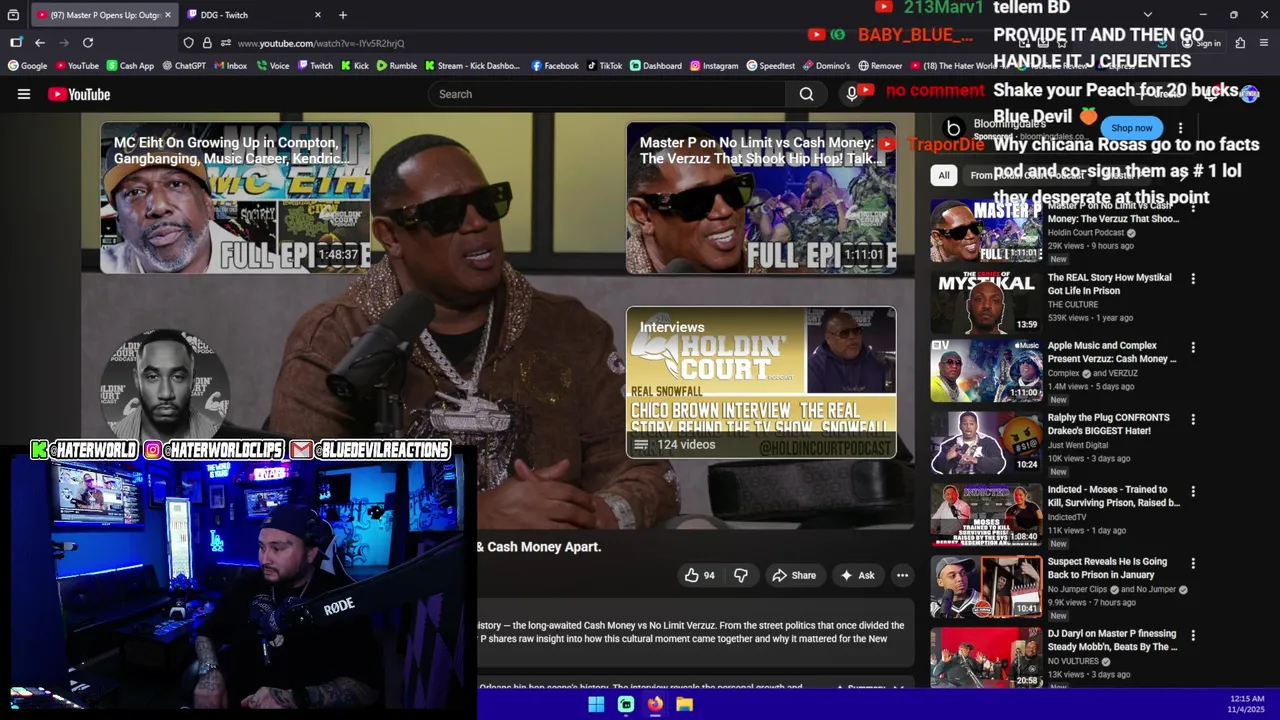
Task: Open the Voice bookmark
Action: pyautogui.click(x=273, y=66)
